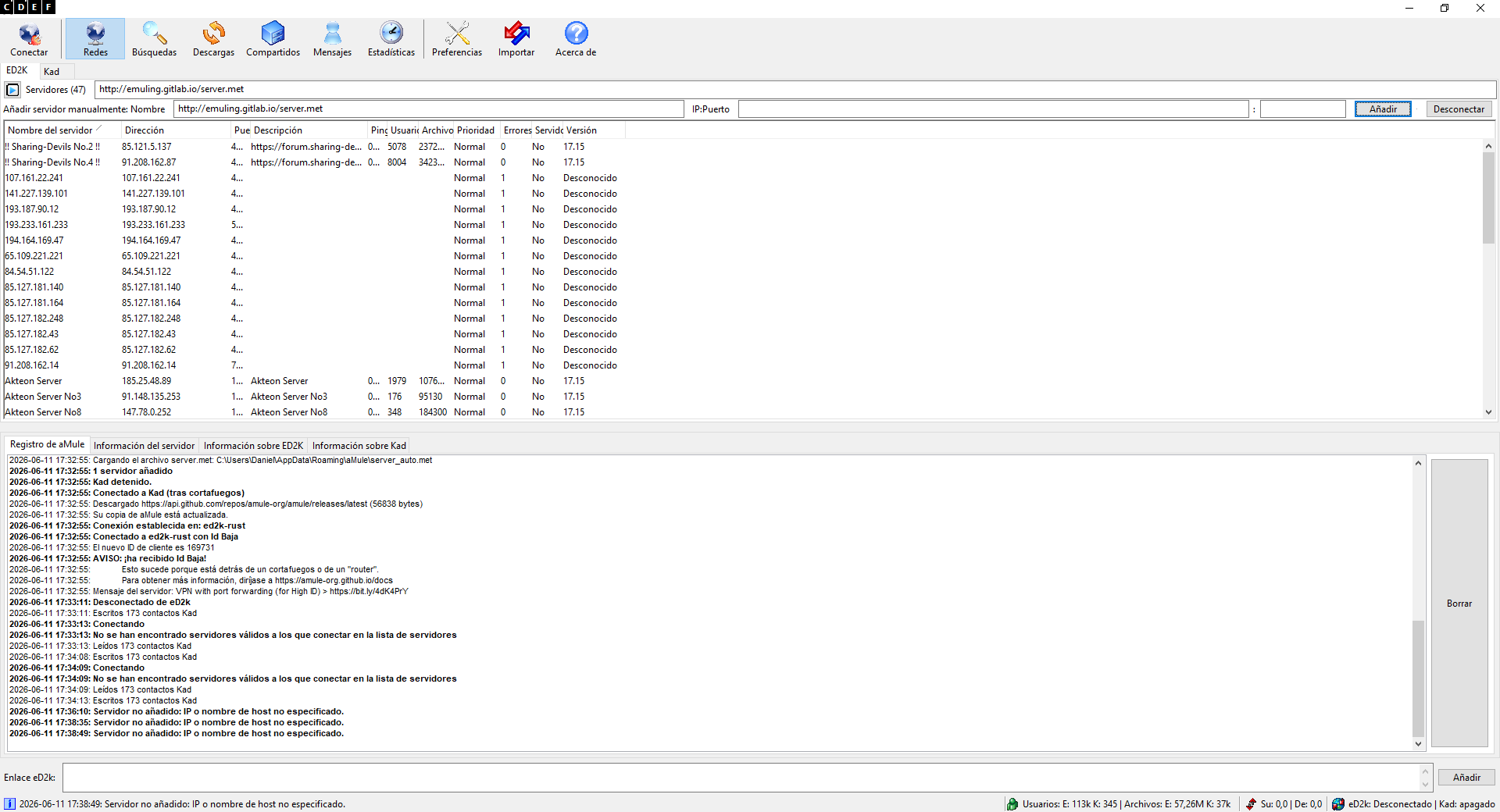Open the Redes networks view
The width and height of the screenshot is (1500, 812).
click(x=95, y=39)
